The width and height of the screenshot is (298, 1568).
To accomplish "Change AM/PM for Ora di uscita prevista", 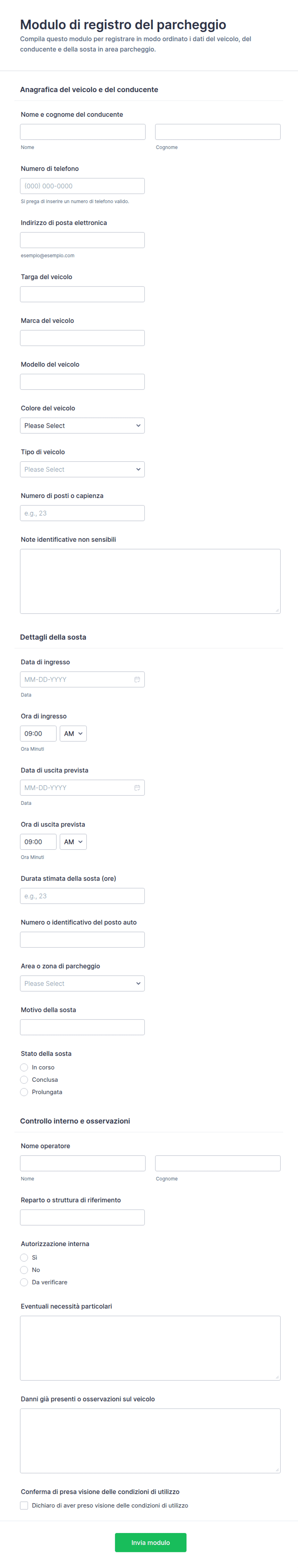I will point(73,842).
